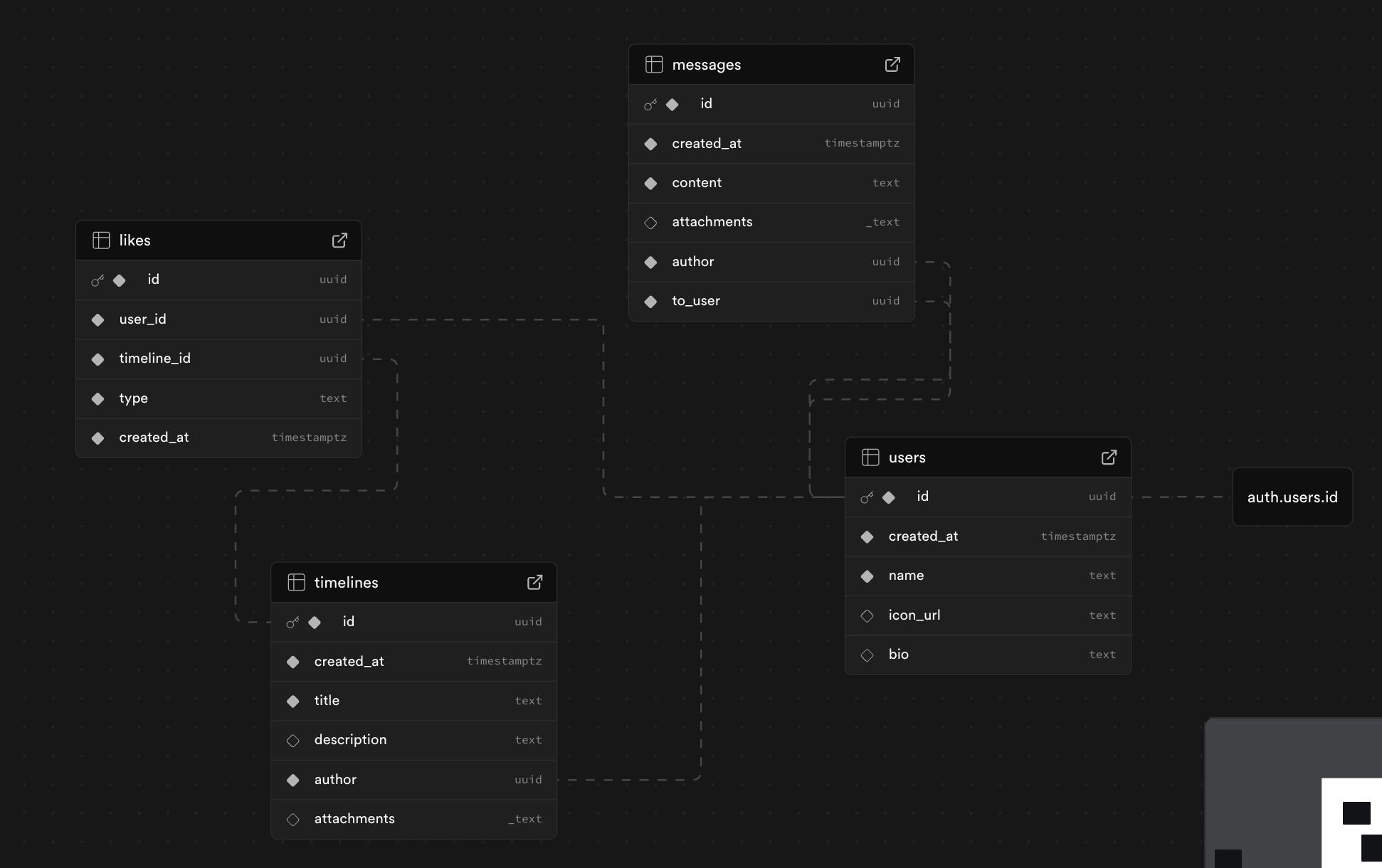Viewport: 1382px width, 868px height.
Task: Click the timelines table grid icon
Action: pyautogui.click(x=296, y=583)
